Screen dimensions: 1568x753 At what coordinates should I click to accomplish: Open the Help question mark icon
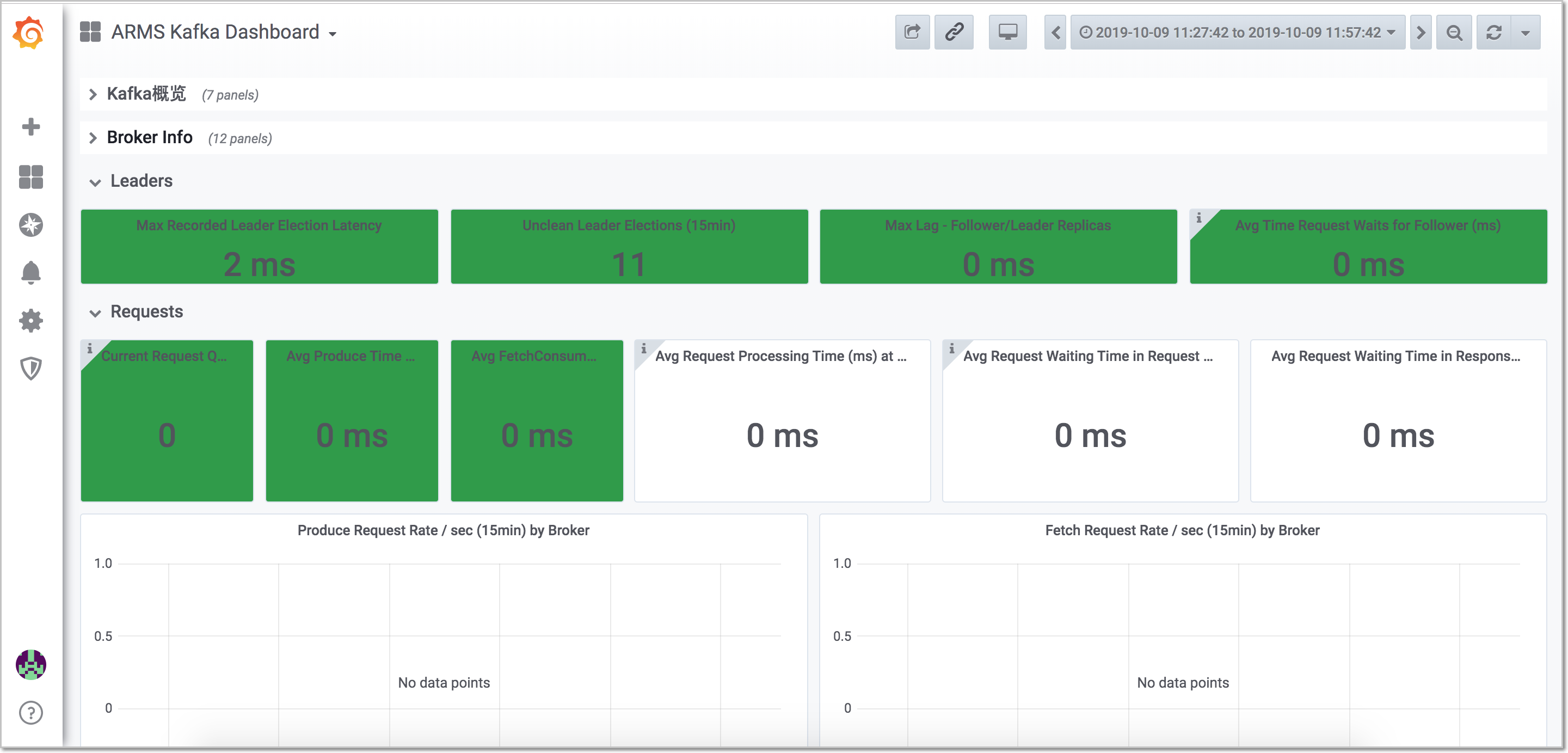tap(30, 712)
